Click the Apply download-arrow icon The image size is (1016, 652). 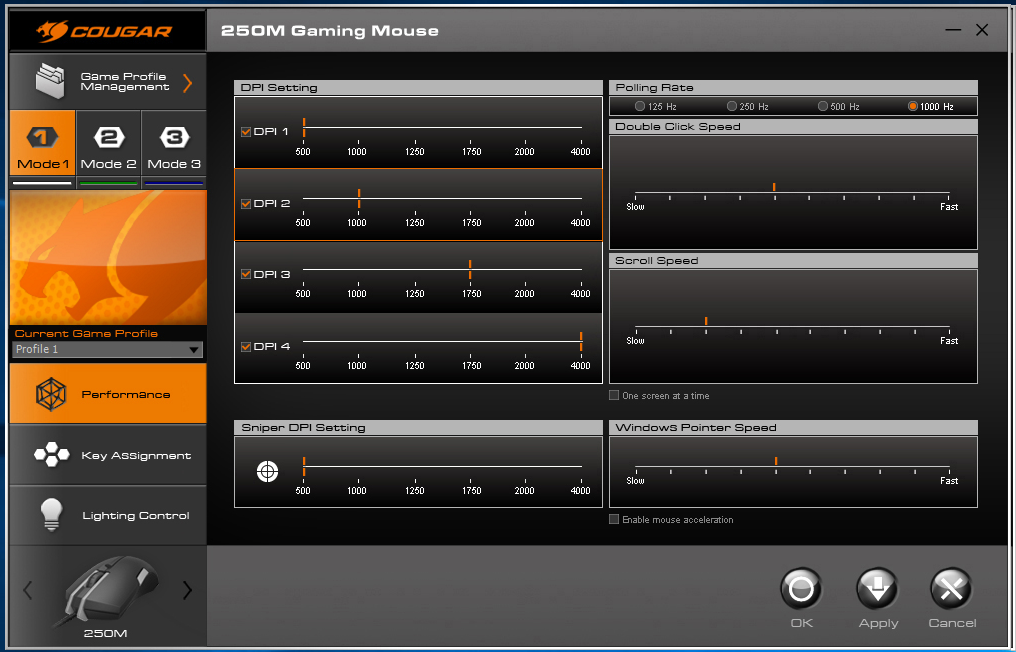click(x=877, y=589)
